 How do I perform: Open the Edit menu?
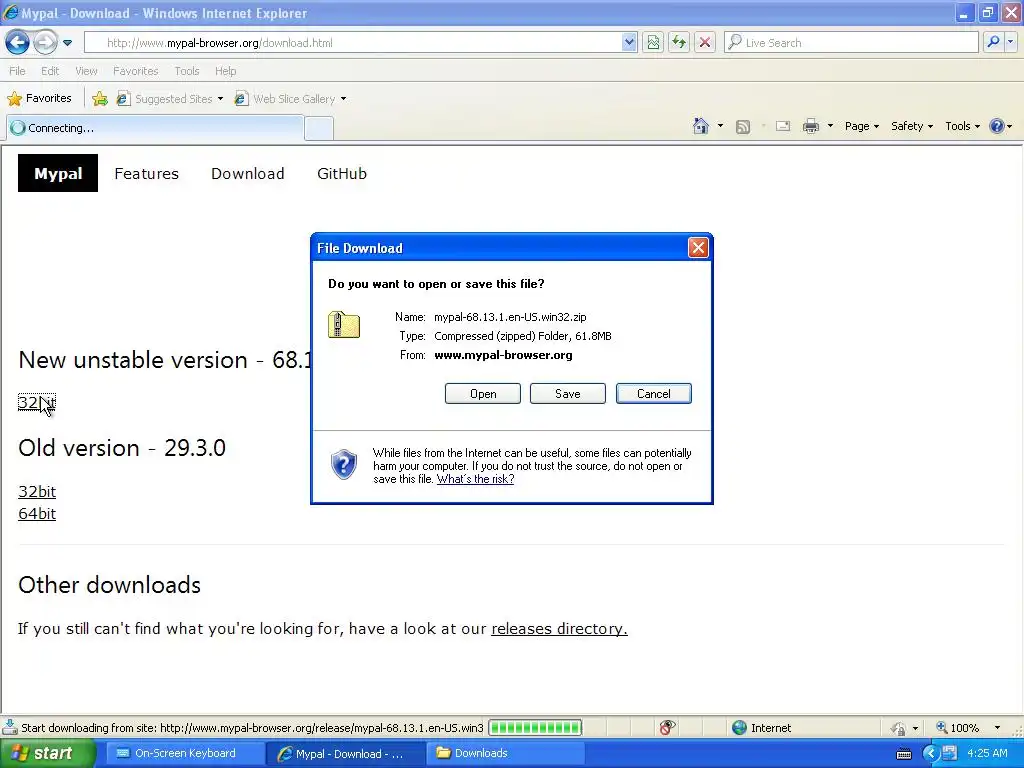(x=50, y=71)
